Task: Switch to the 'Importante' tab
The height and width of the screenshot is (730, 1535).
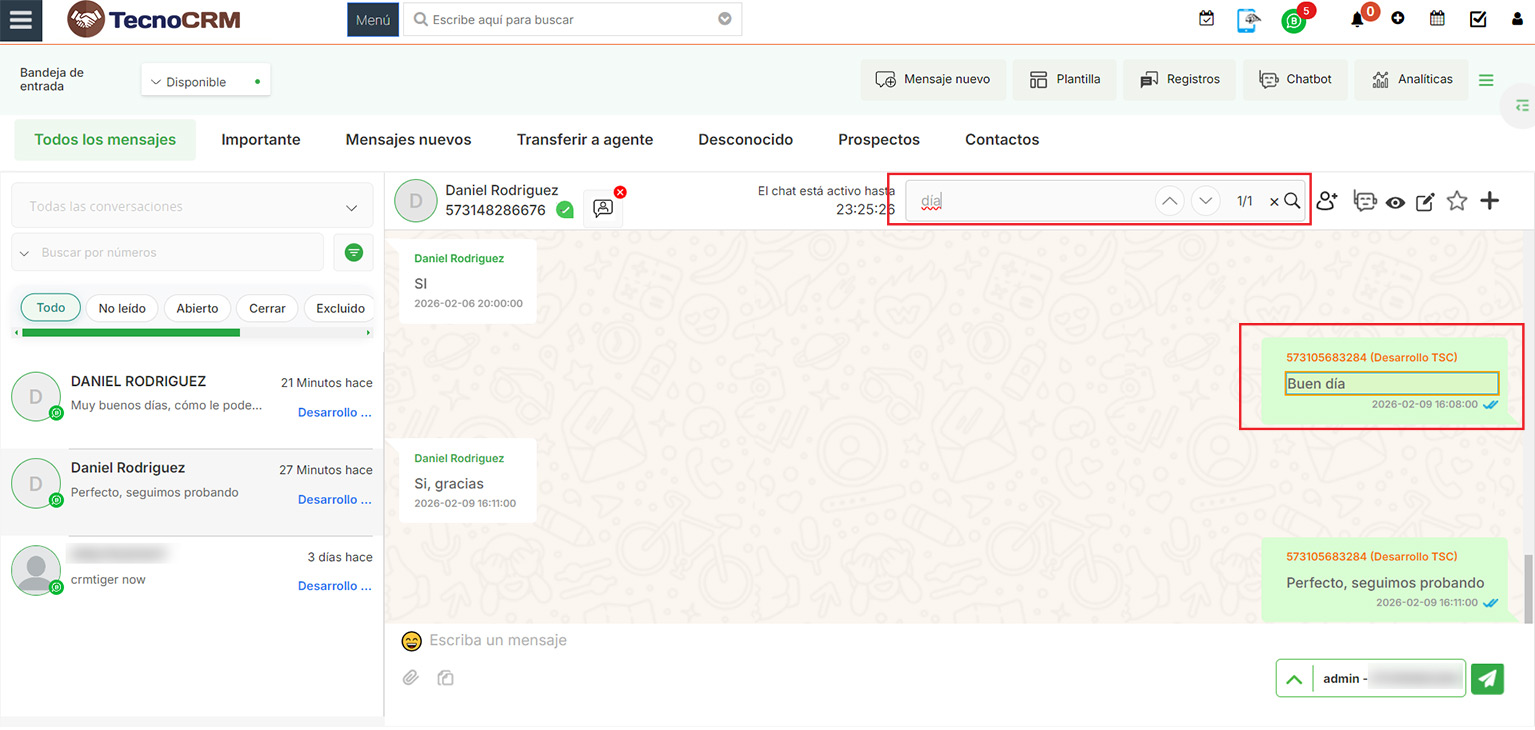Action: point(261,140)
